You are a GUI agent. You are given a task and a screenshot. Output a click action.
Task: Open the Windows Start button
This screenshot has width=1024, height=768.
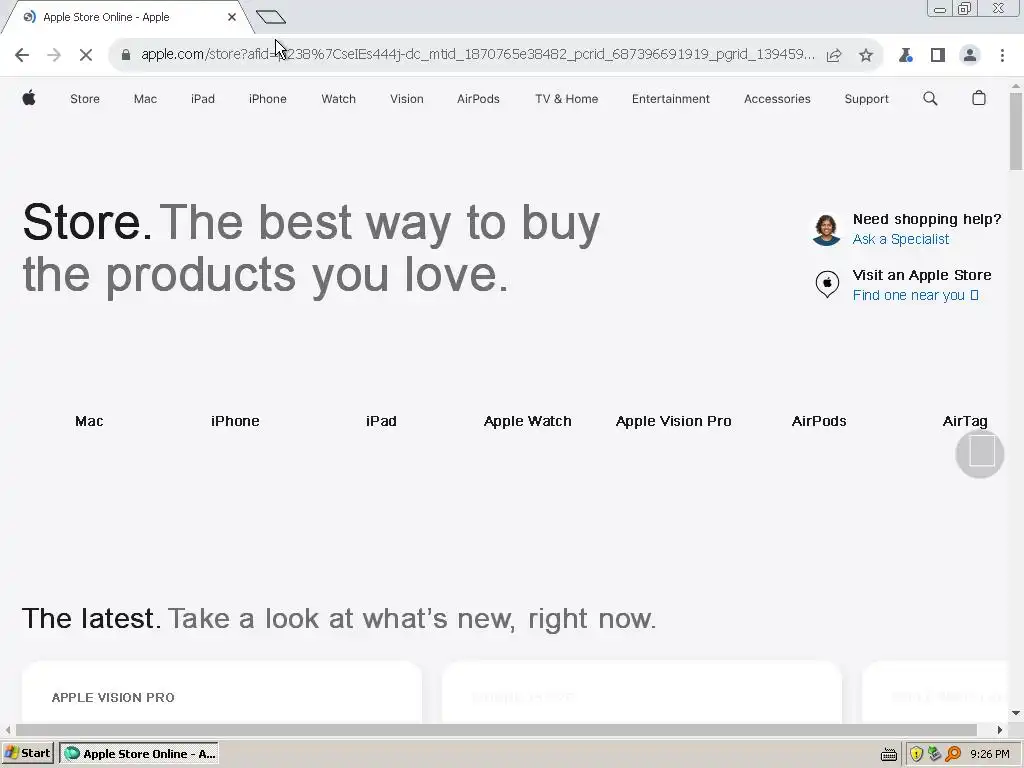click(28, 753)
